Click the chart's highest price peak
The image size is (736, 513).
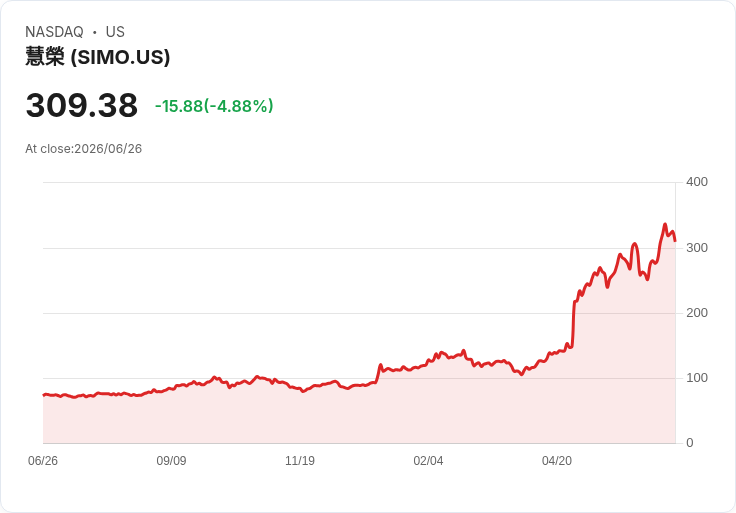tap(665, 224)
